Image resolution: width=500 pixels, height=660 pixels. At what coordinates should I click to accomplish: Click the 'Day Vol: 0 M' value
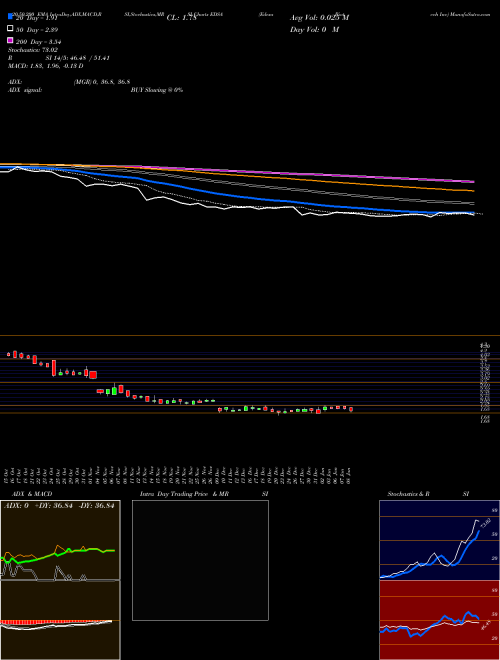tap(314, 29)
